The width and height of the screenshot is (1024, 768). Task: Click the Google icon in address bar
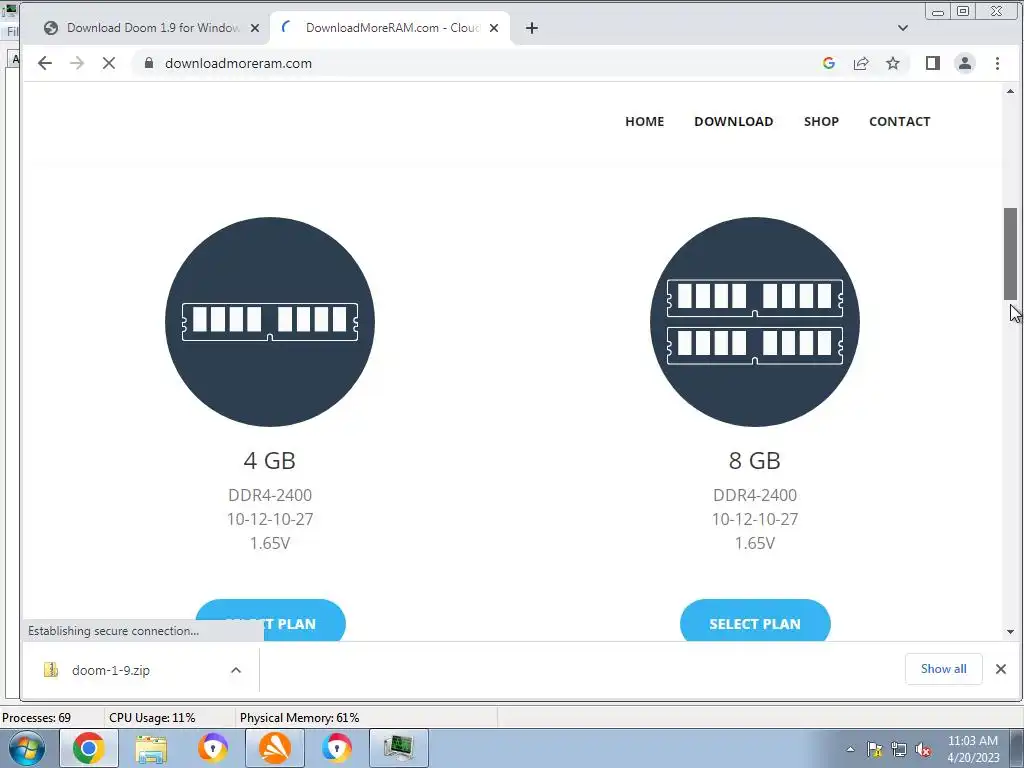[829, 63]
